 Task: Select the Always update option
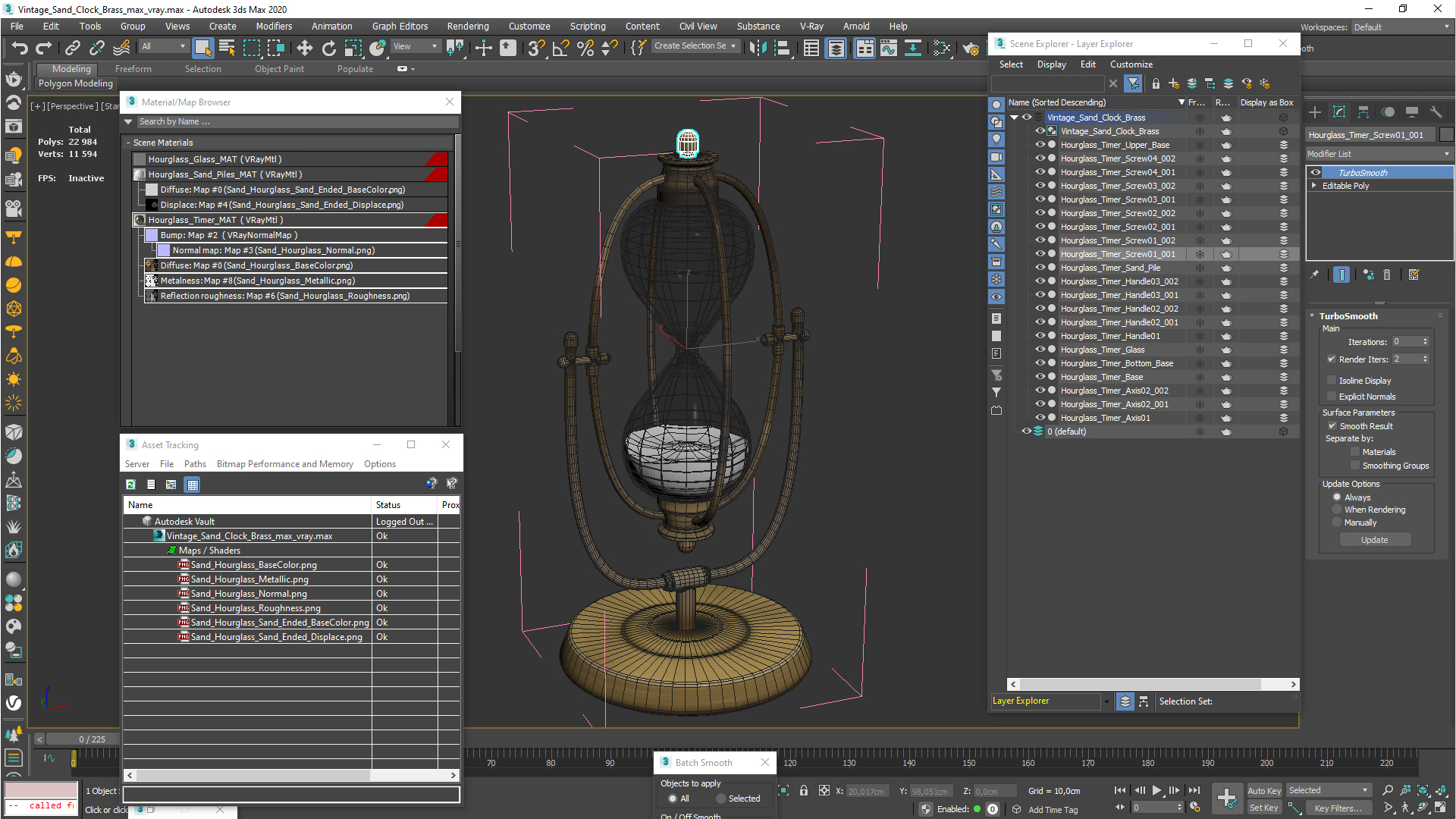(1337, 497)
